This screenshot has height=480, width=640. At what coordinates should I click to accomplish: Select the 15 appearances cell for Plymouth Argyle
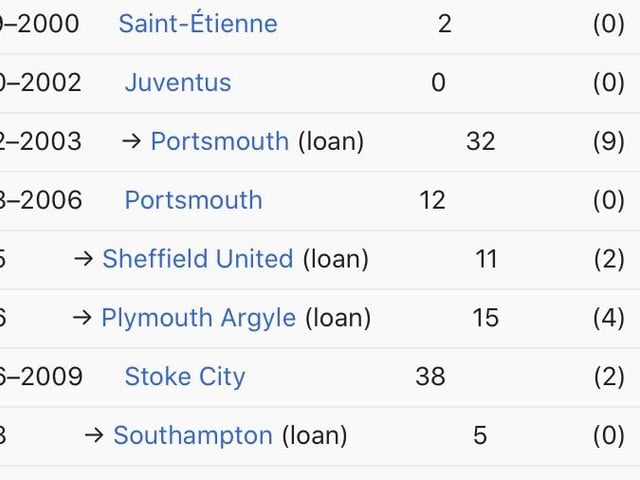click(486, 318)
